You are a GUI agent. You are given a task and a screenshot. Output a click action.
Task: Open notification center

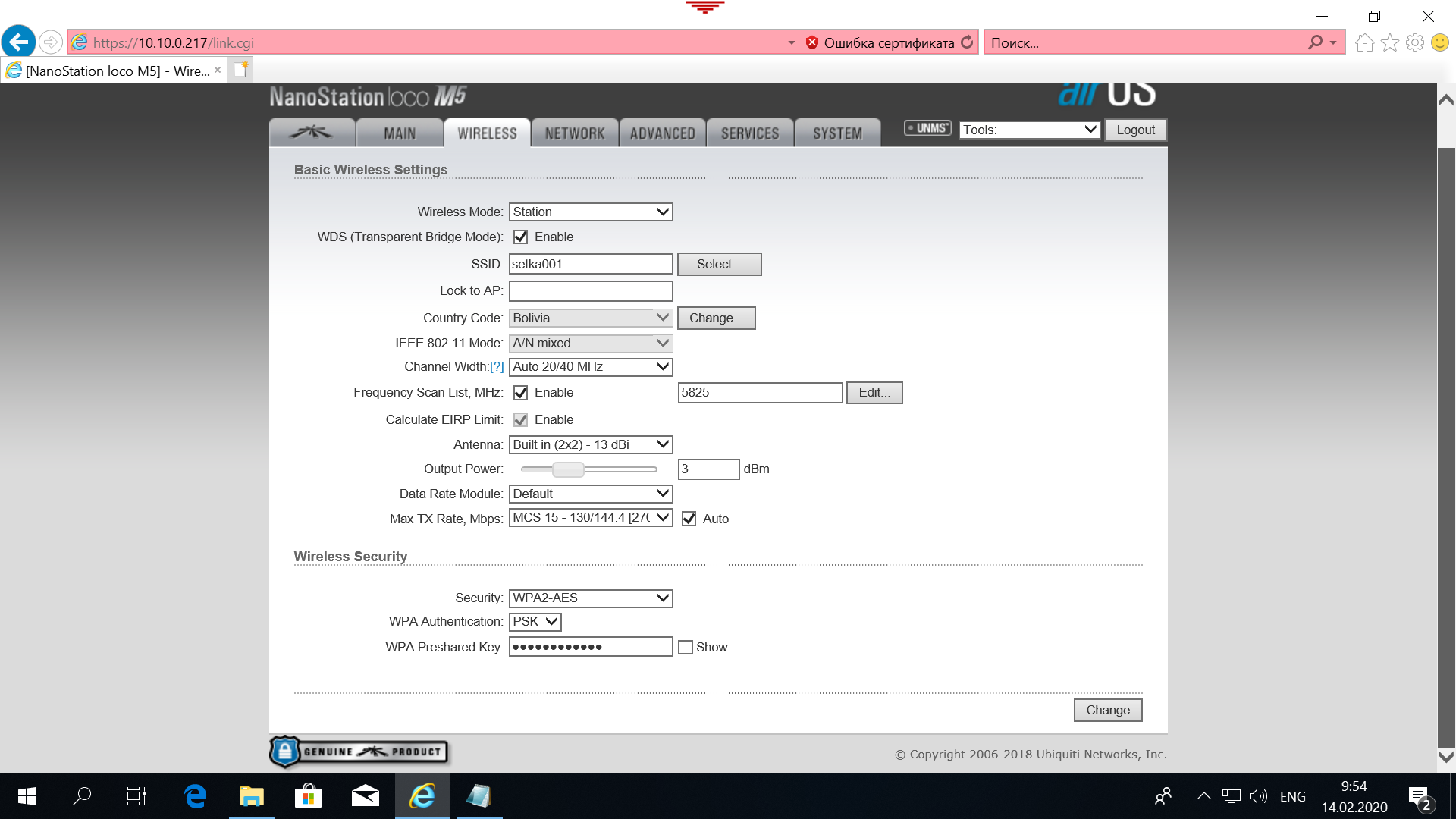pyautogui.click(x=1420, y=798)
